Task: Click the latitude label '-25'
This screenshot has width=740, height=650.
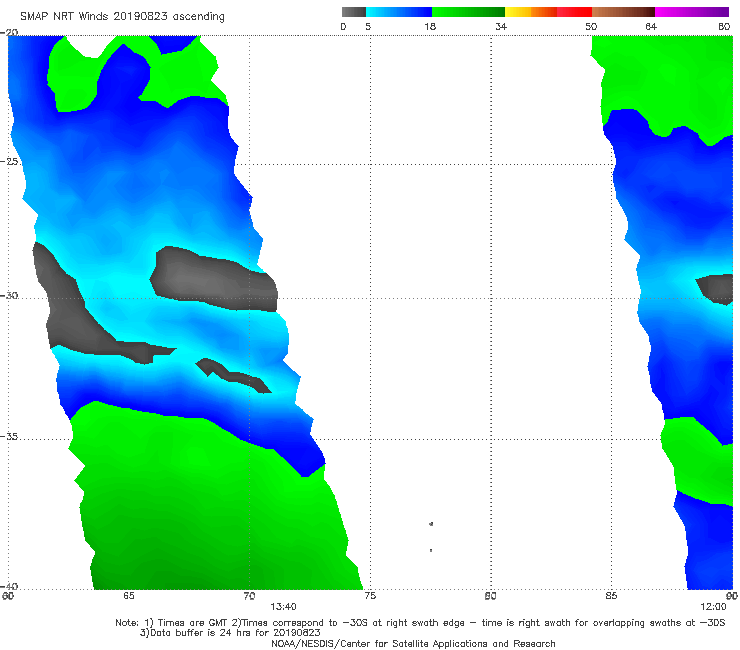Action: (9, 161)
